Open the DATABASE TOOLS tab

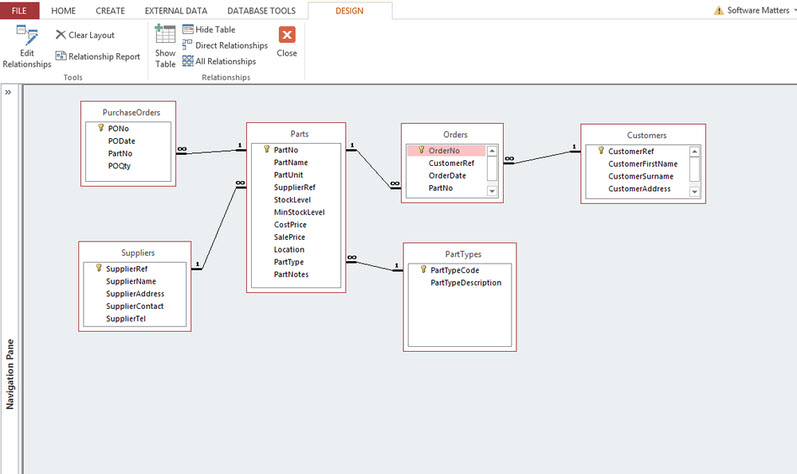coord(262,10)
